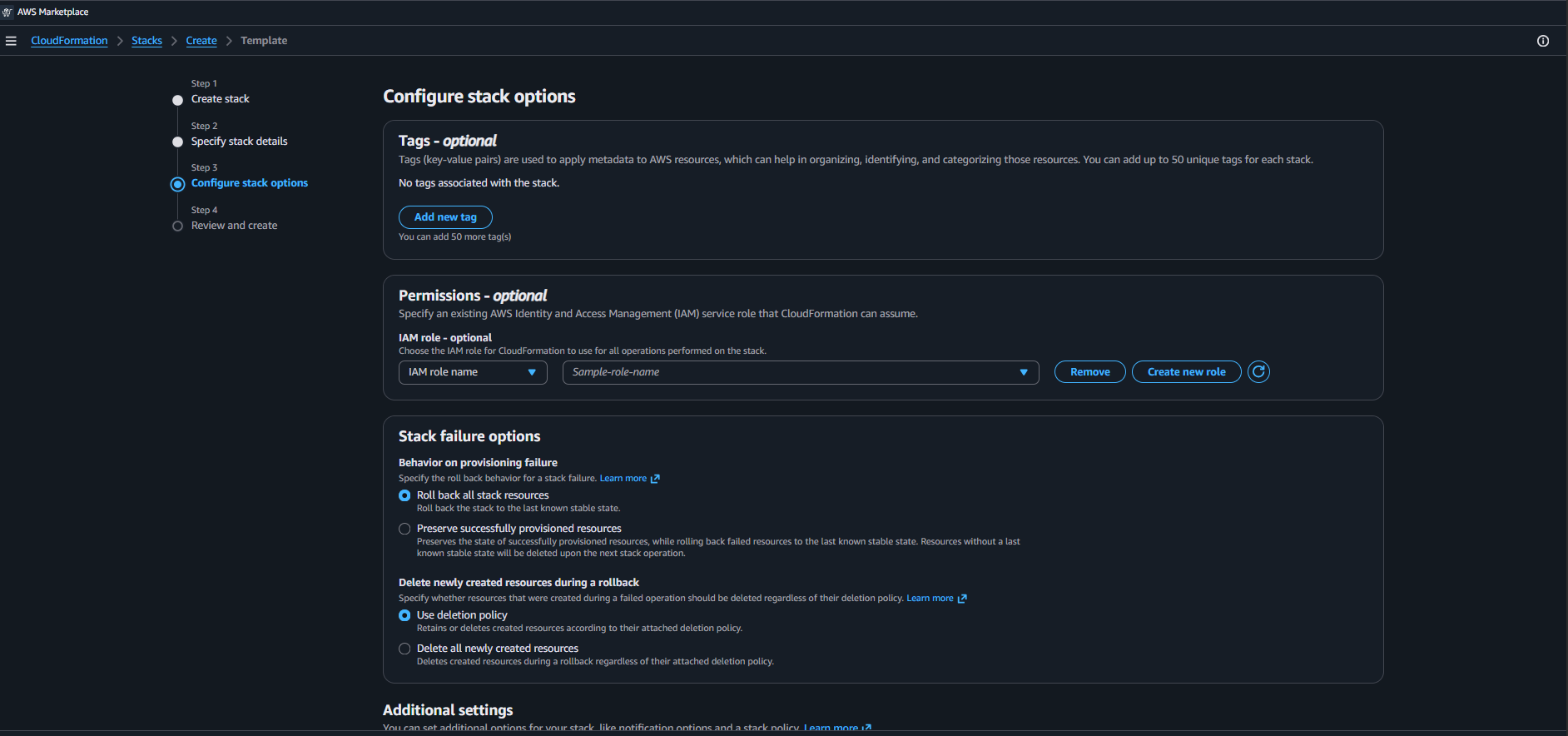Click the 'Tags - optional' heading
The image size is (1568, 736).
[x=448, y=141]
